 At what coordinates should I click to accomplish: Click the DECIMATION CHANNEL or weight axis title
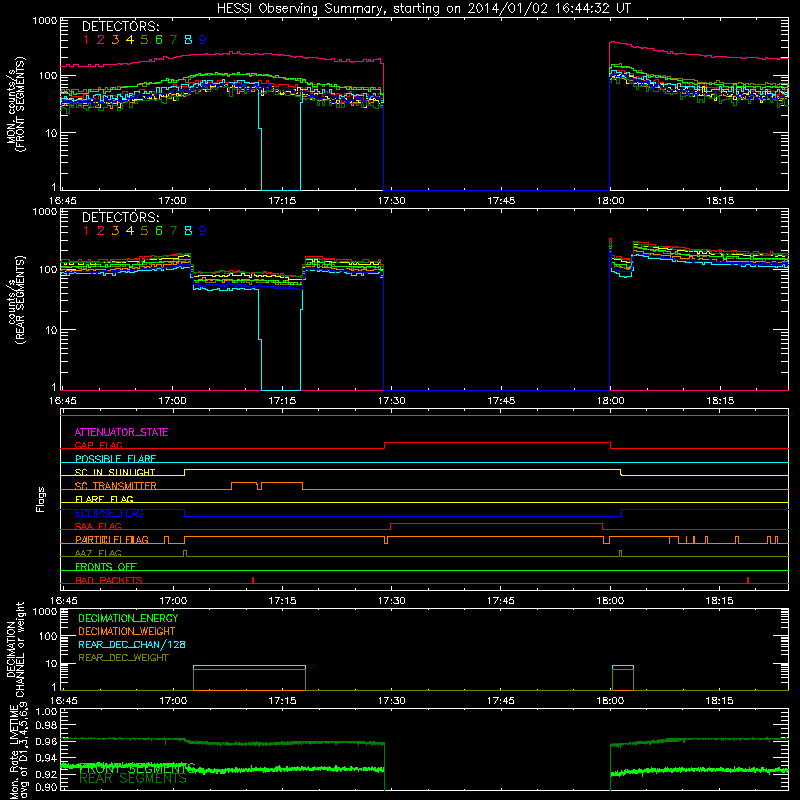[x=15, y=649]
